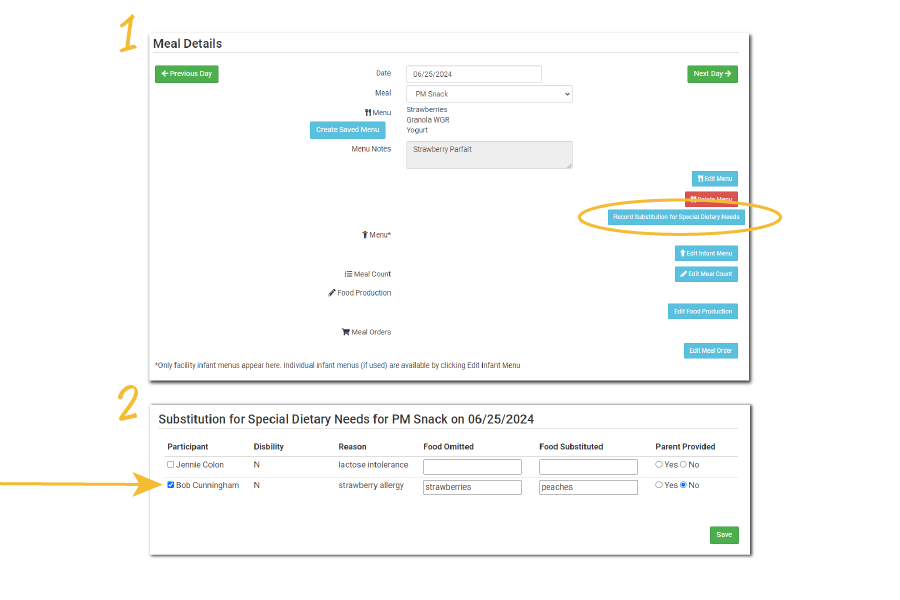Screen dimensions: 900x600
Task: Open the Edit Infant Menu button
Action: (706, 254)
